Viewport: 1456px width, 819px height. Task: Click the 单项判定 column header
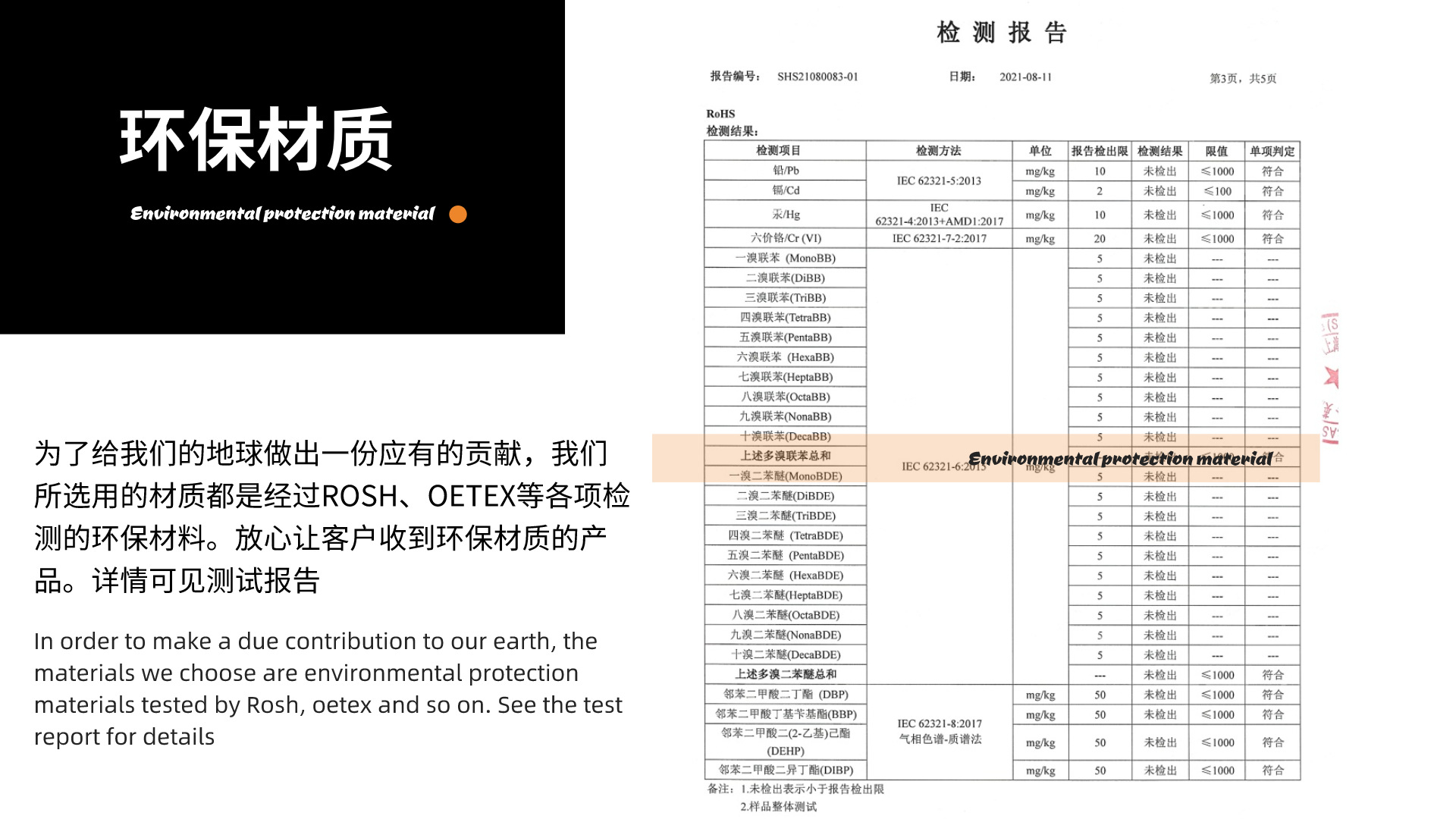1272,151
